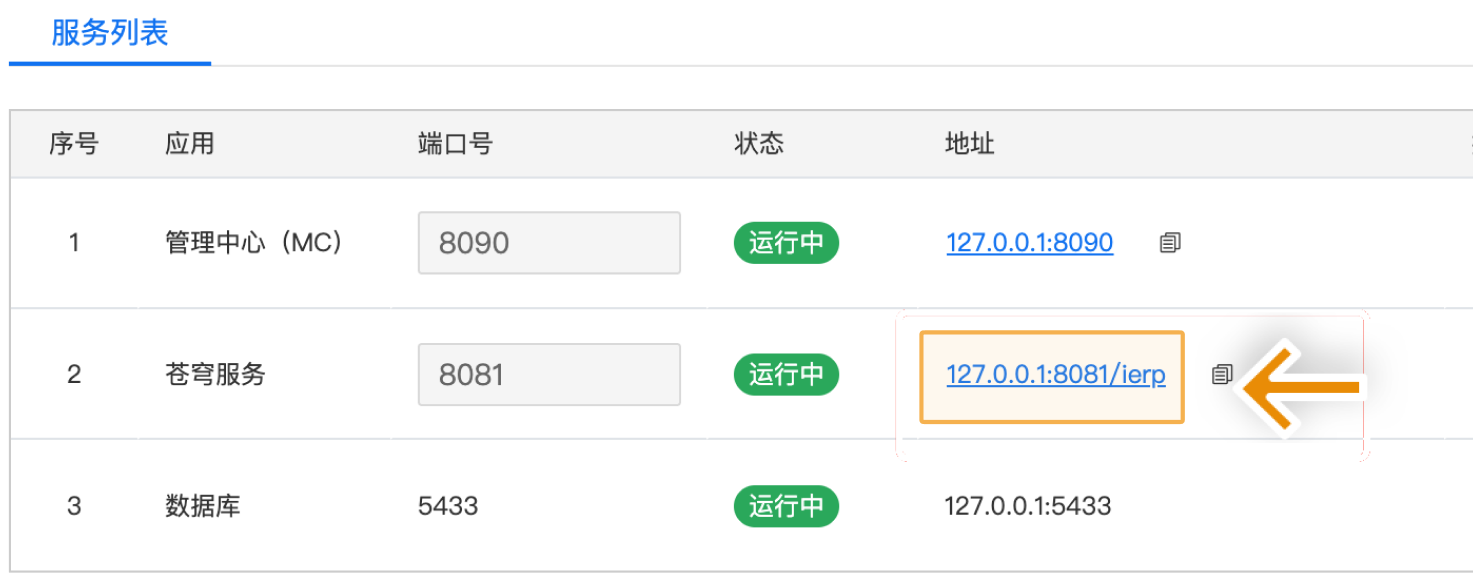Image resolution: width=1473 pixels, height=576 pixels.
Task: Click the 127.0.0.1:5433 database address
Action: coord(1027,506)
